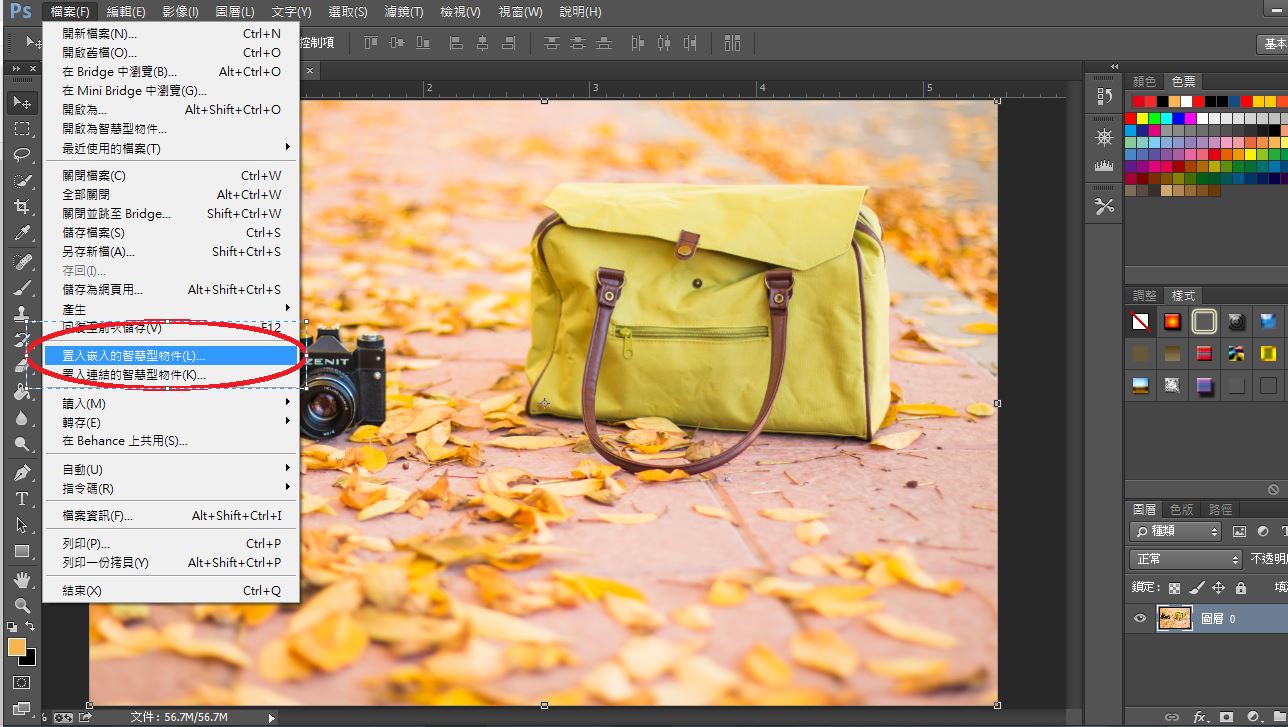This screenshot has width=1288, height=727.
Task: Select the Eyedropper tool
Action: pos(22,233)
